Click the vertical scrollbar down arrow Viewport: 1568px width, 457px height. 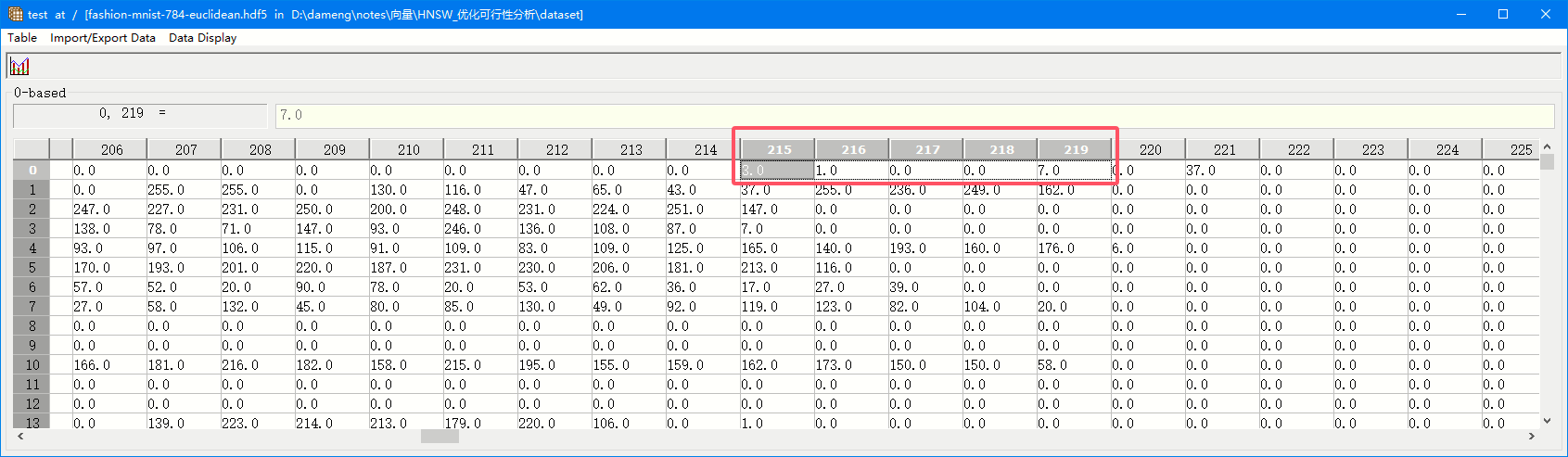(1547, 420)
